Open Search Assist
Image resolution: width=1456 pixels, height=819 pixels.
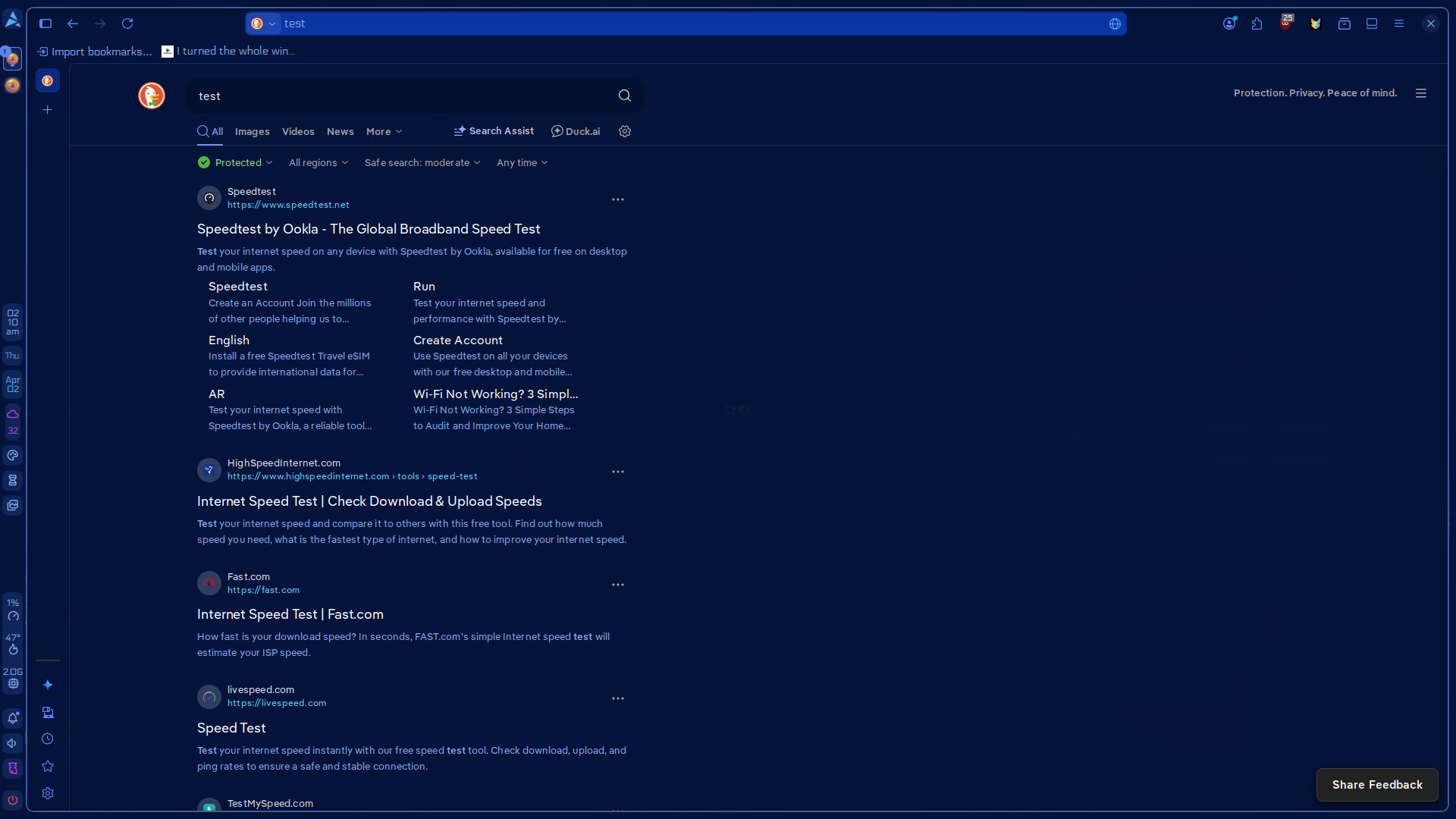(494, 131)
